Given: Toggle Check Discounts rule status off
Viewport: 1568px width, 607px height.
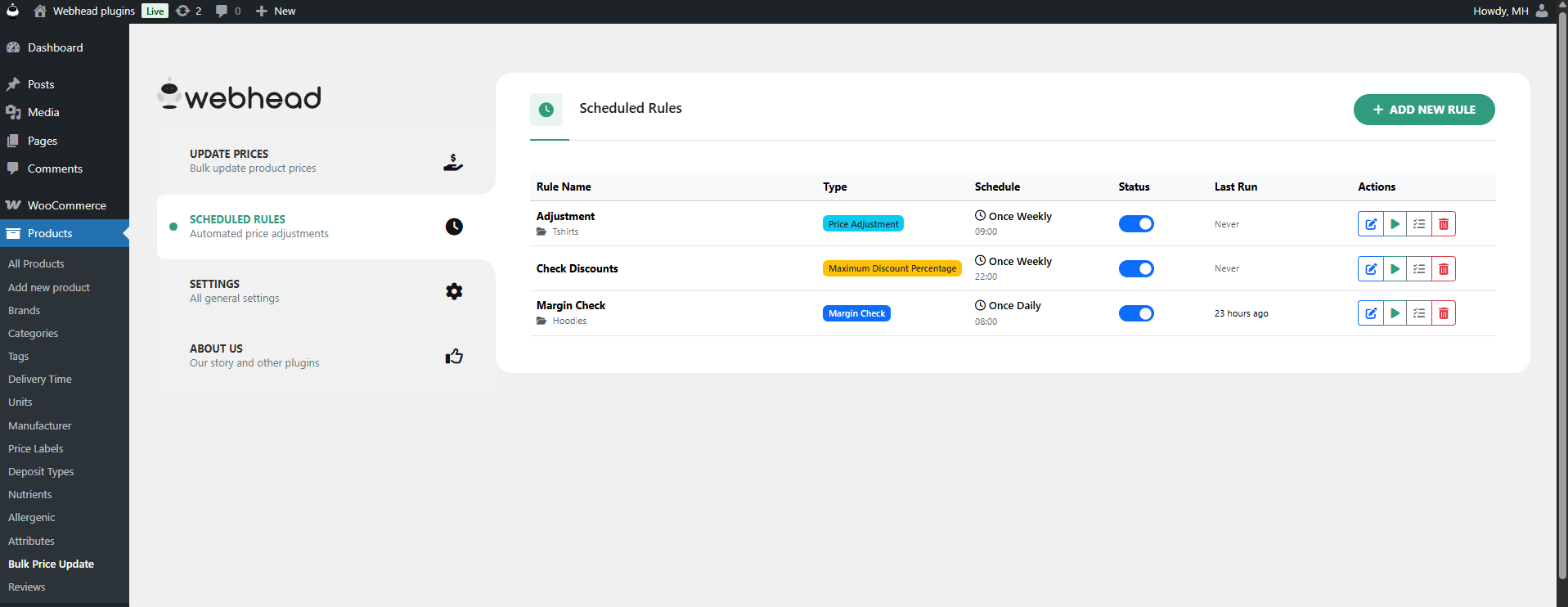Looking at the screenshot, I should pos(1136,269).
